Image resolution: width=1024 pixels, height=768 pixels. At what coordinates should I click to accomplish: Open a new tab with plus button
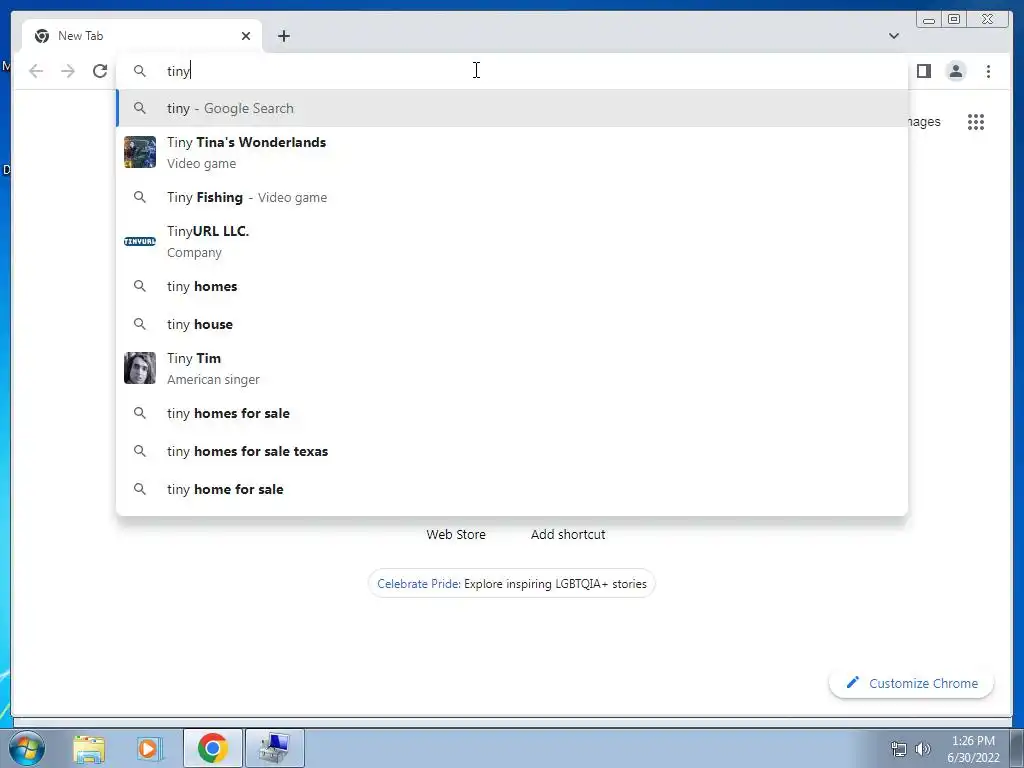click(283, 36)
